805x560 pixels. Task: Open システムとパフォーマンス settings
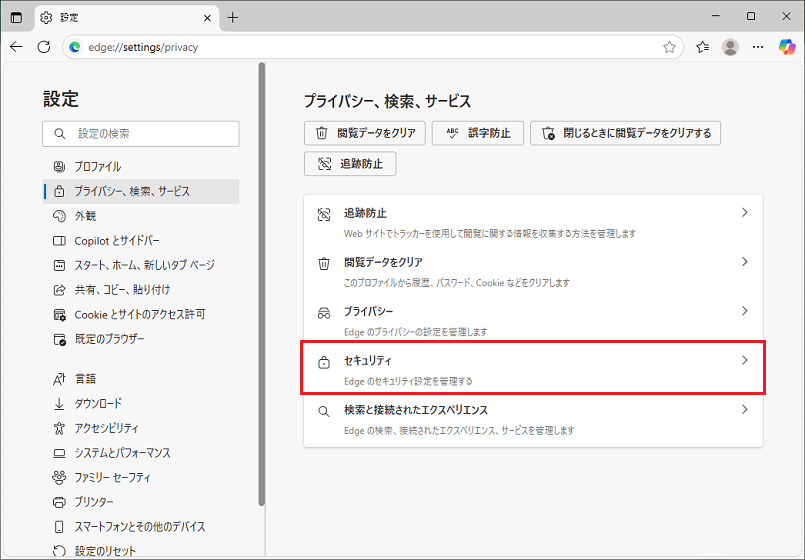(141, 453)
